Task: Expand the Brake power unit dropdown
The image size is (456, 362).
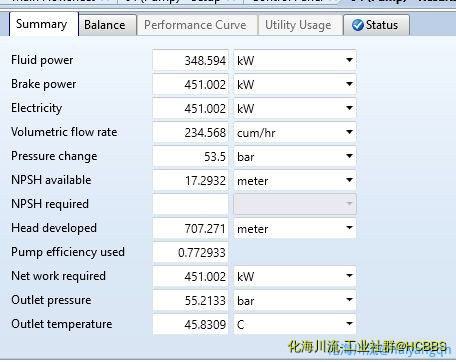Action: click(x=349, y=84)
